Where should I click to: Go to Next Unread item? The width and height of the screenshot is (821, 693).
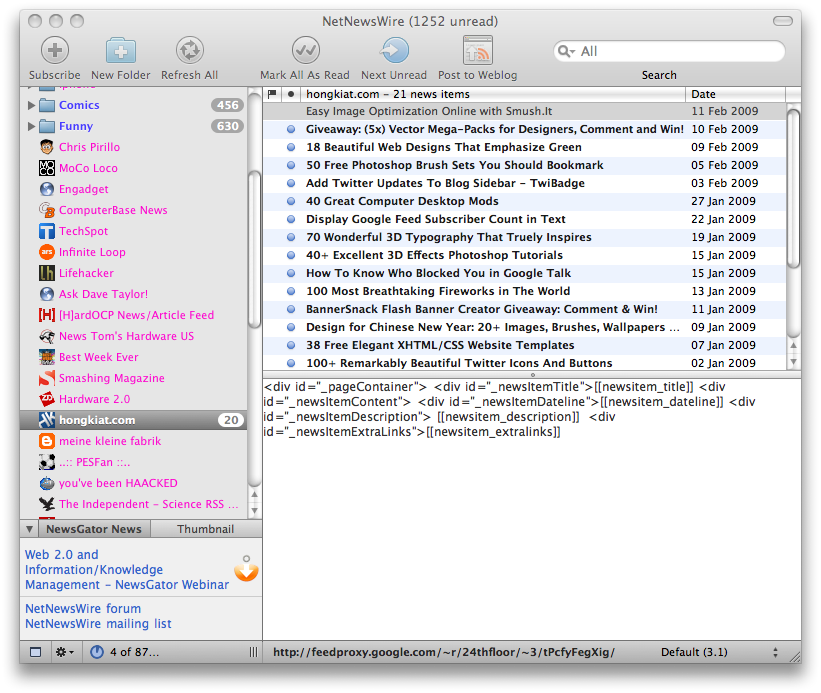point(394,51)
